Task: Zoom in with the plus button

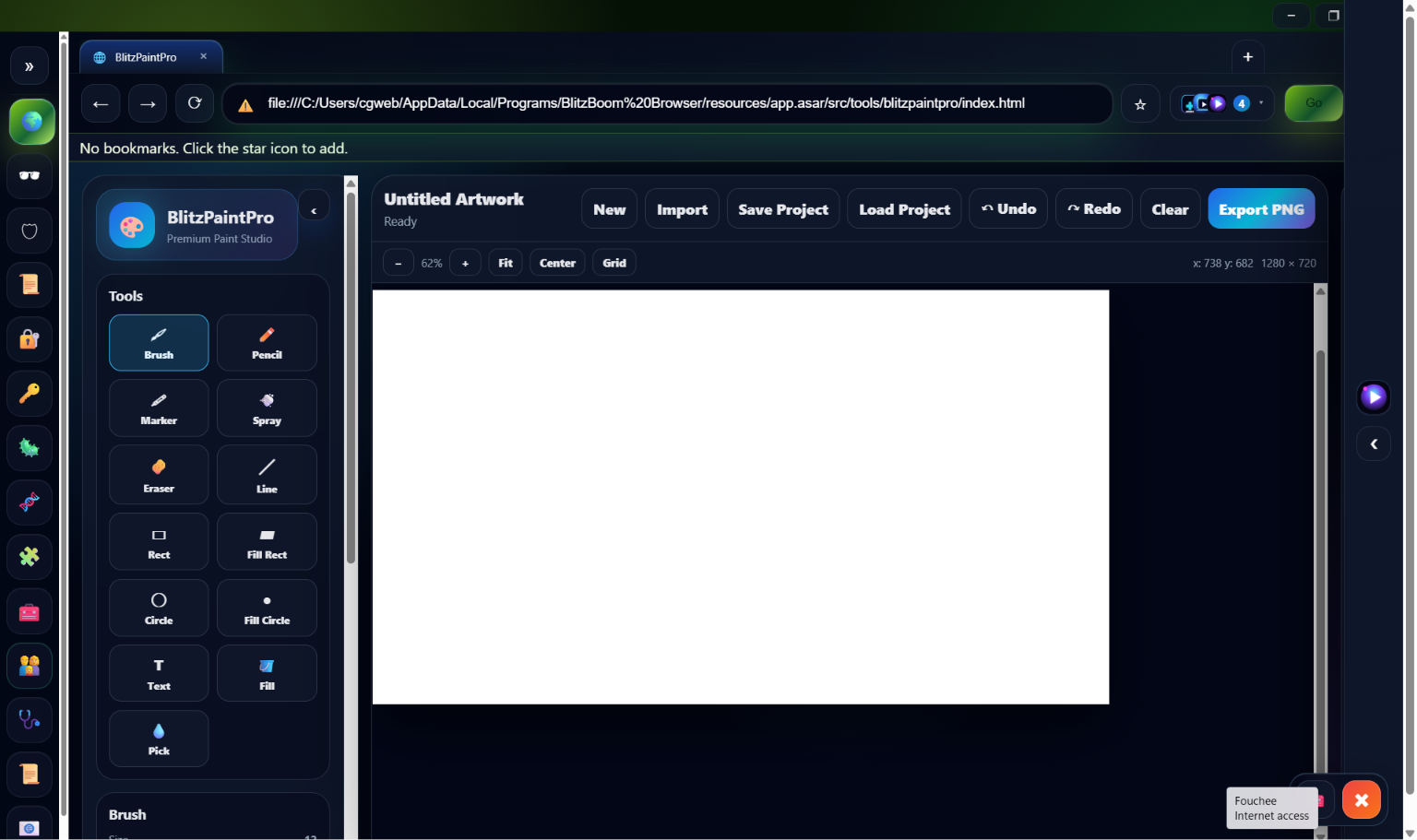Action: (465, 263)
